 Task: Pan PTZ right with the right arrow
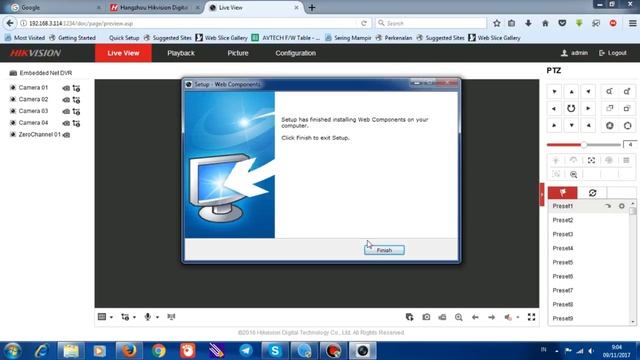[588, 109]
